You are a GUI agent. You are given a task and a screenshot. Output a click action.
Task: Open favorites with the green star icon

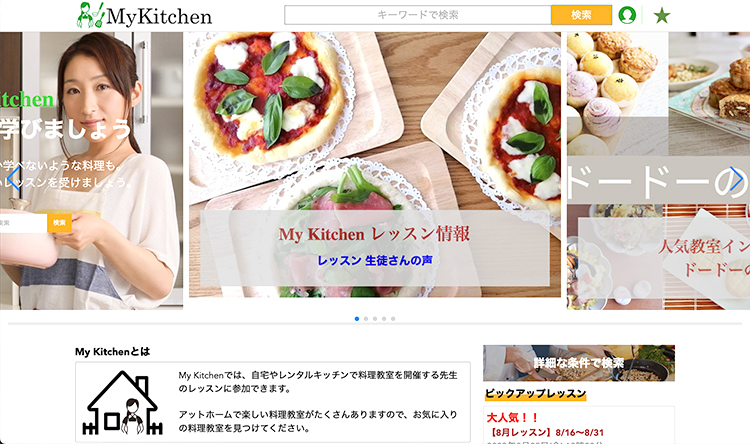pos(662,15)
